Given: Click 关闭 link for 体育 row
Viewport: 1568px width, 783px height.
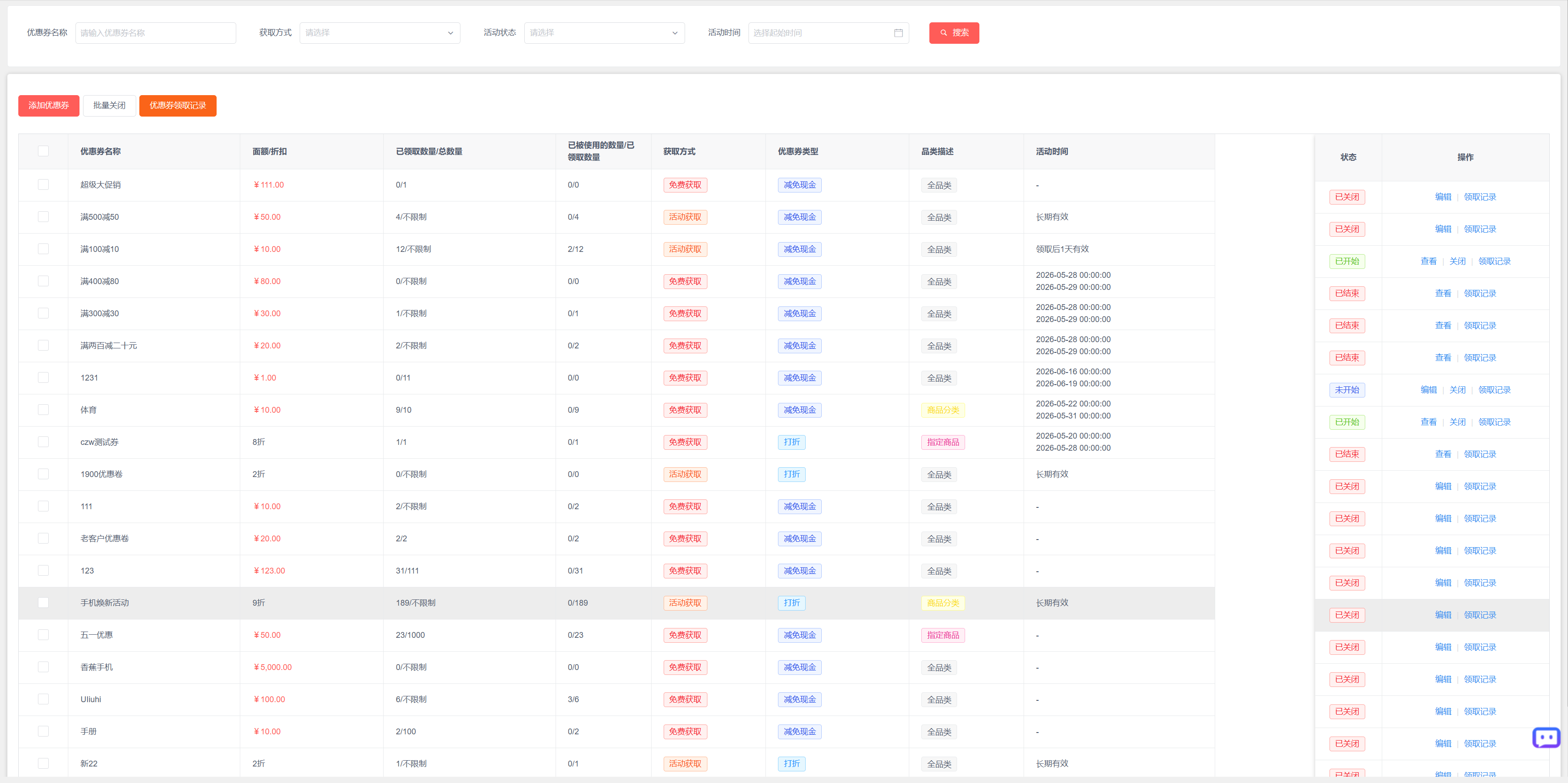Looking at the screenshot, I should [1457, 422].
